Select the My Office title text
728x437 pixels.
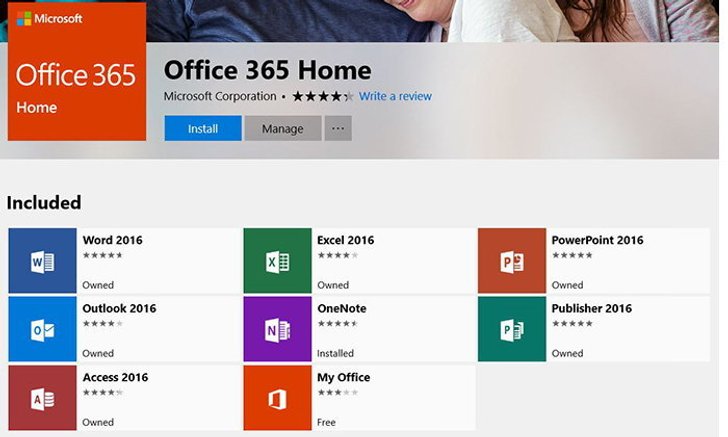[x=344, y=378]
